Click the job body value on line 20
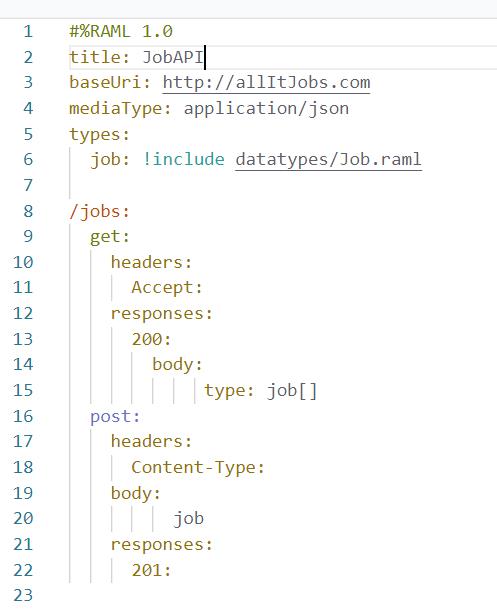The width and height of the screenshot is (497, 609). [189, 519]
